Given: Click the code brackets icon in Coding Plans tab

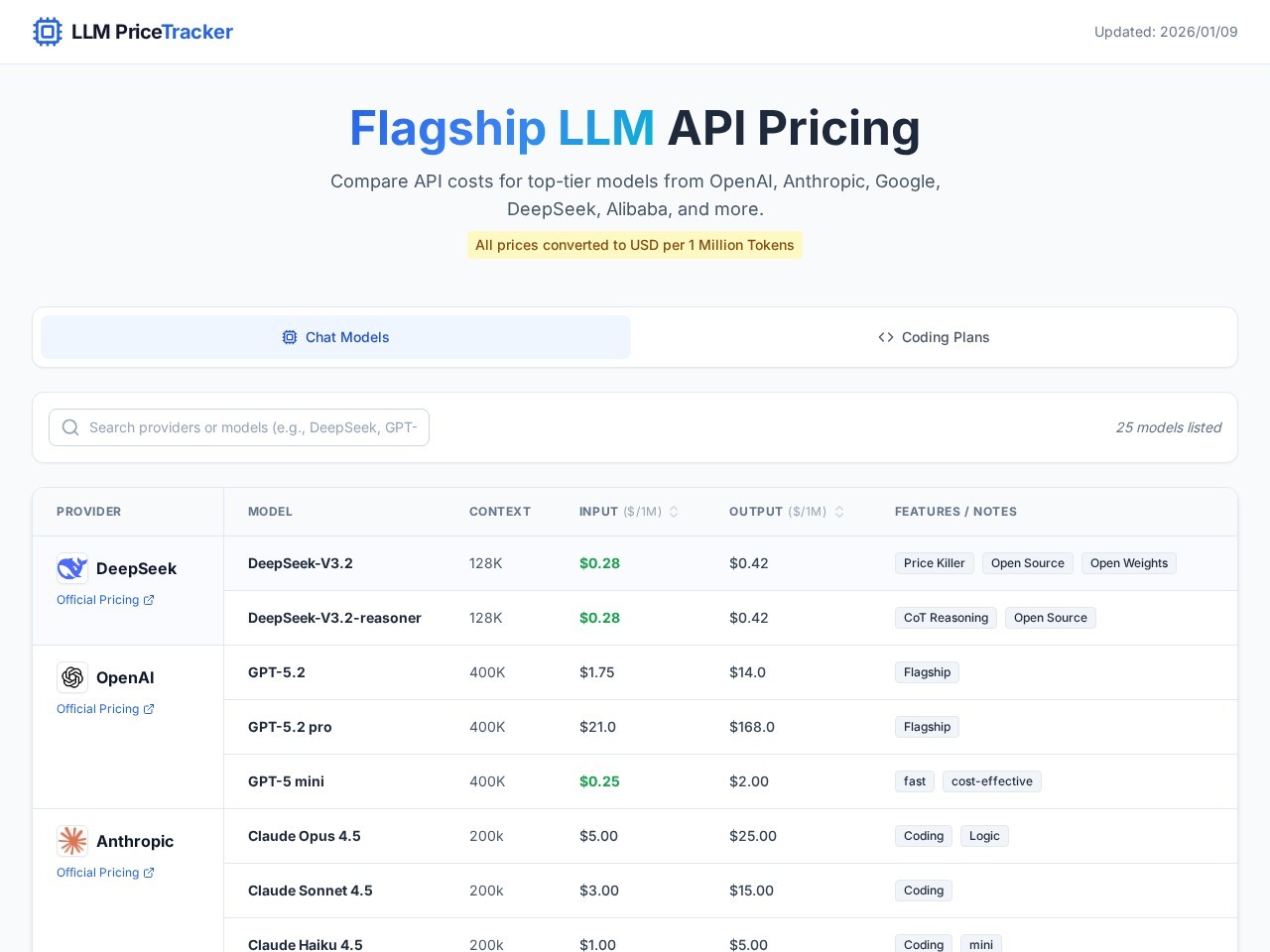Looking at the screenshot, I should point(886,337).
